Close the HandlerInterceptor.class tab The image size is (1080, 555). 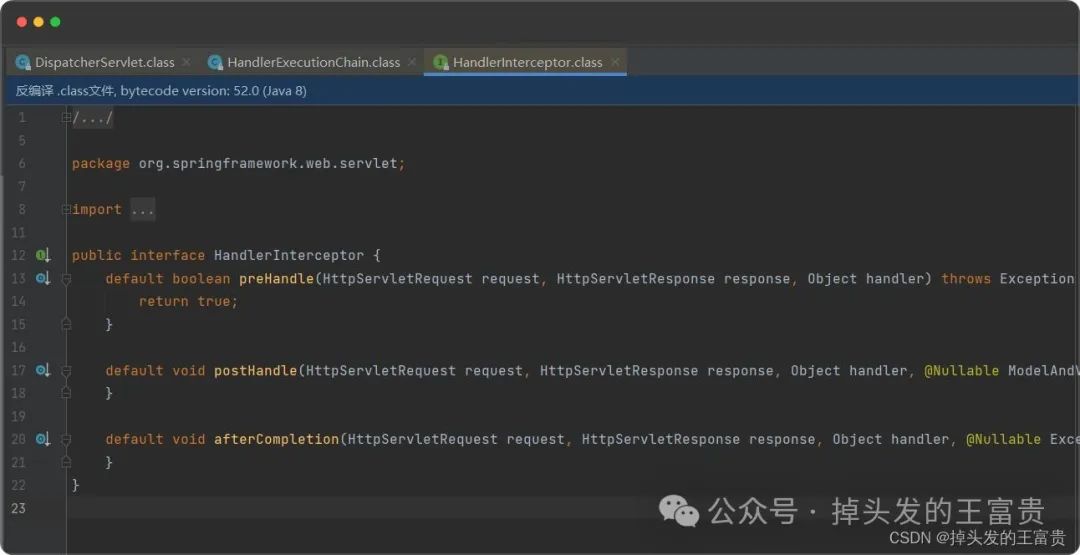tap(615, 62)
